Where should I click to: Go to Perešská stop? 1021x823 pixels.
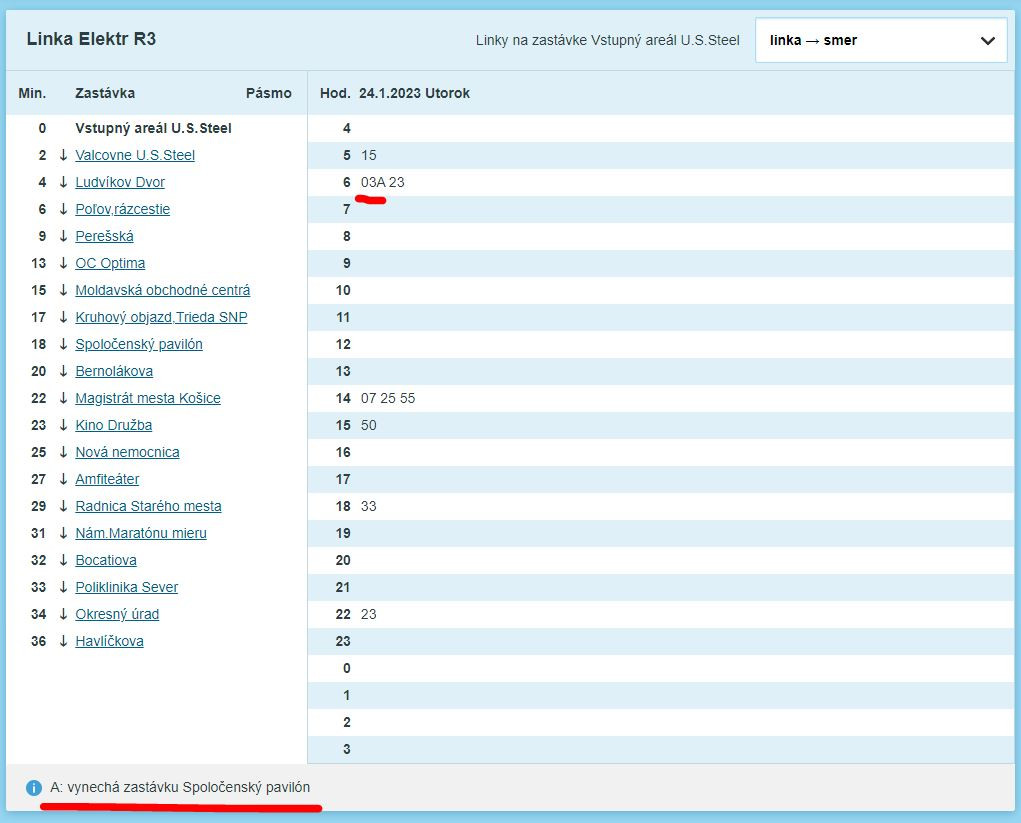tap(104, 236)
